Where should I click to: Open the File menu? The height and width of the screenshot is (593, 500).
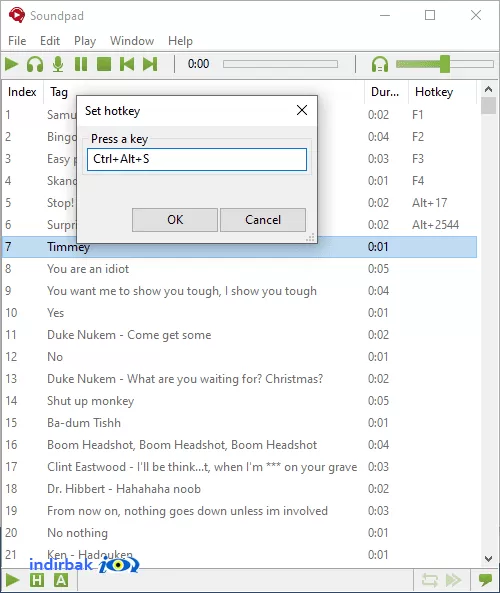pyautogui.click(x=17, y=41)
